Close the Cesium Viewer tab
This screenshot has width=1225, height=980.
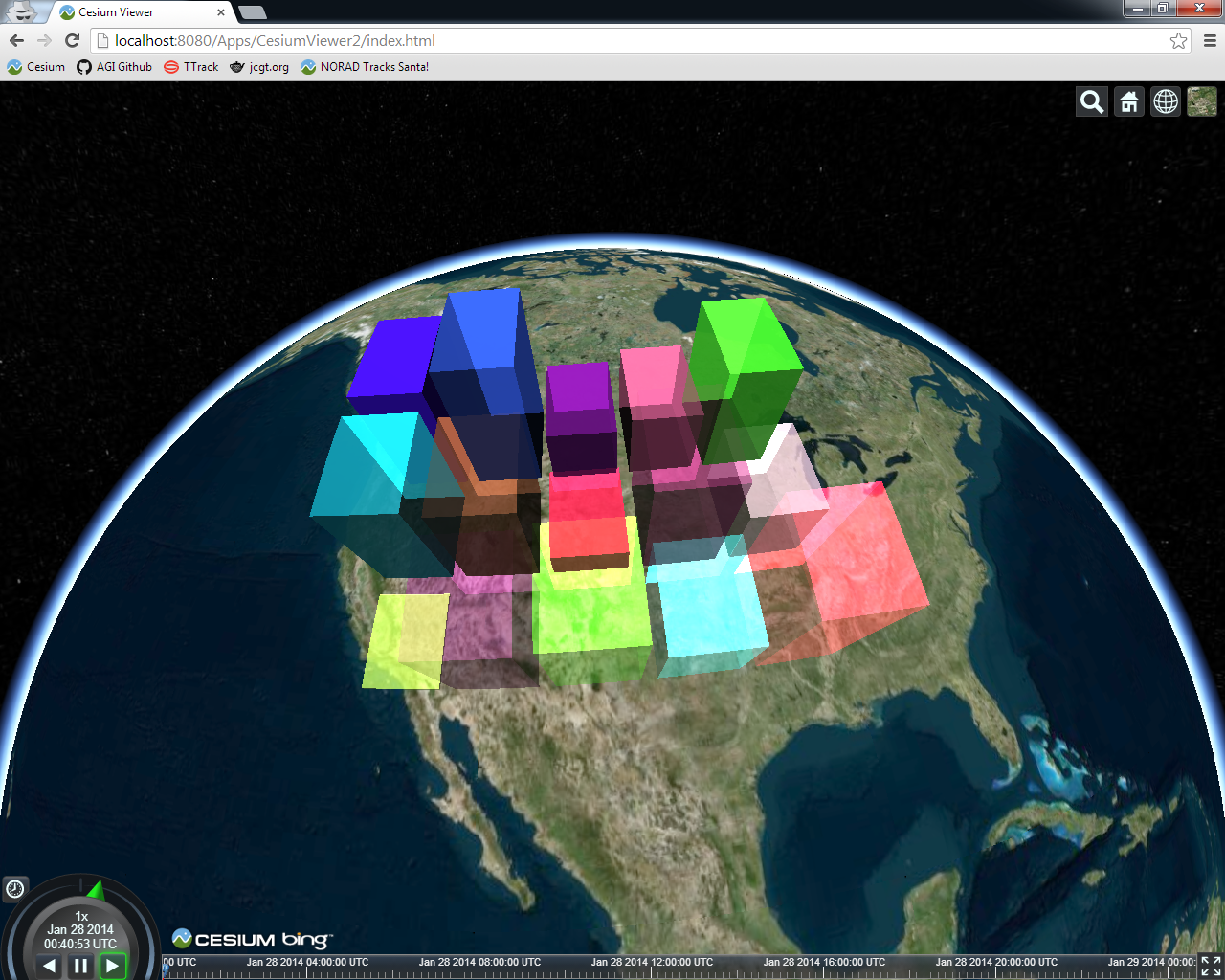[221, 12]
